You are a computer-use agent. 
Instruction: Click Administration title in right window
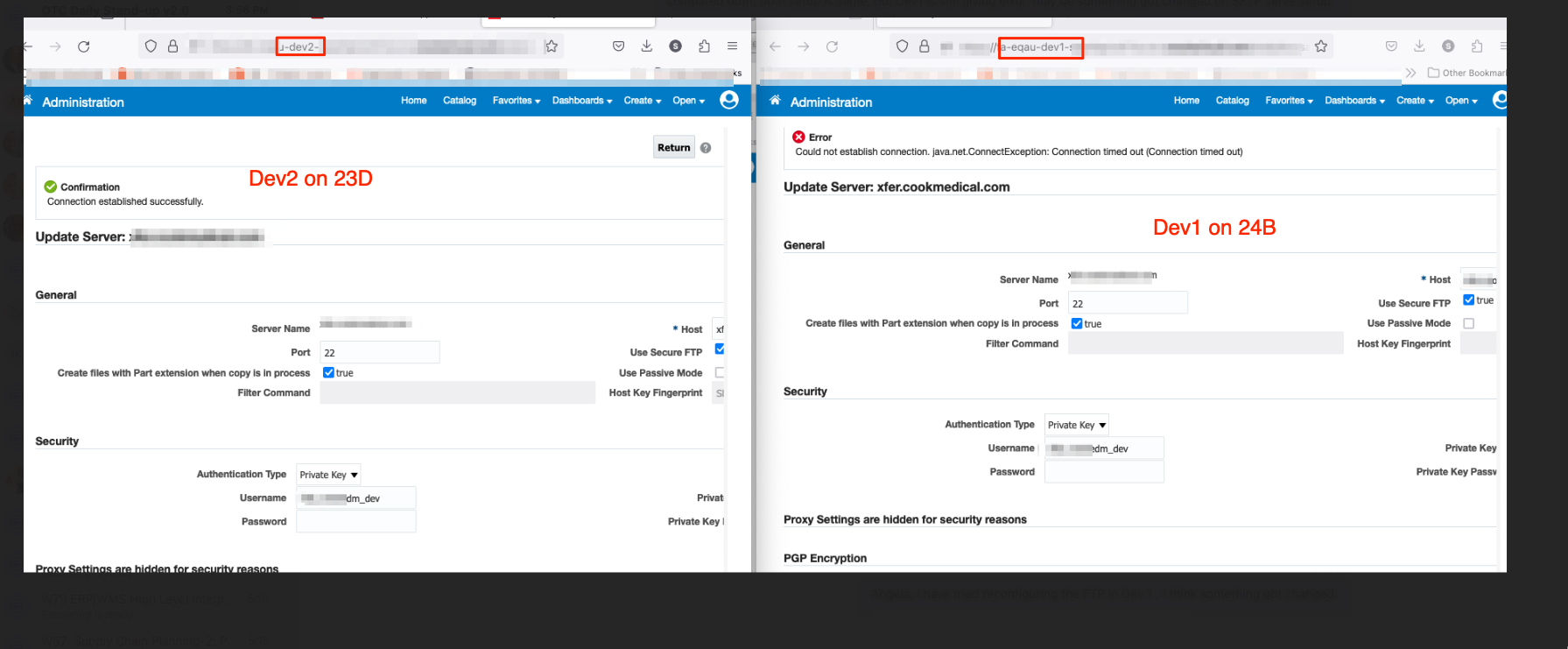click(831, 102)
